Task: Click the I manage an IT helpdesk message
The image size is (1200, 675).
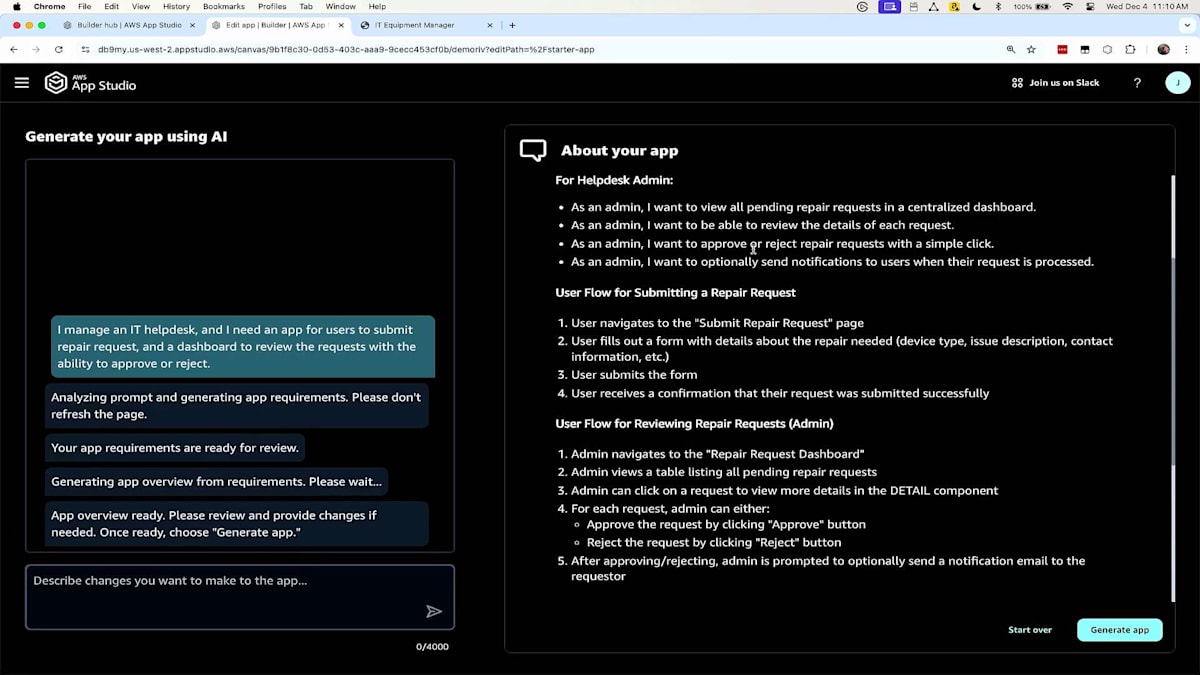Action: tap(243, 347)
